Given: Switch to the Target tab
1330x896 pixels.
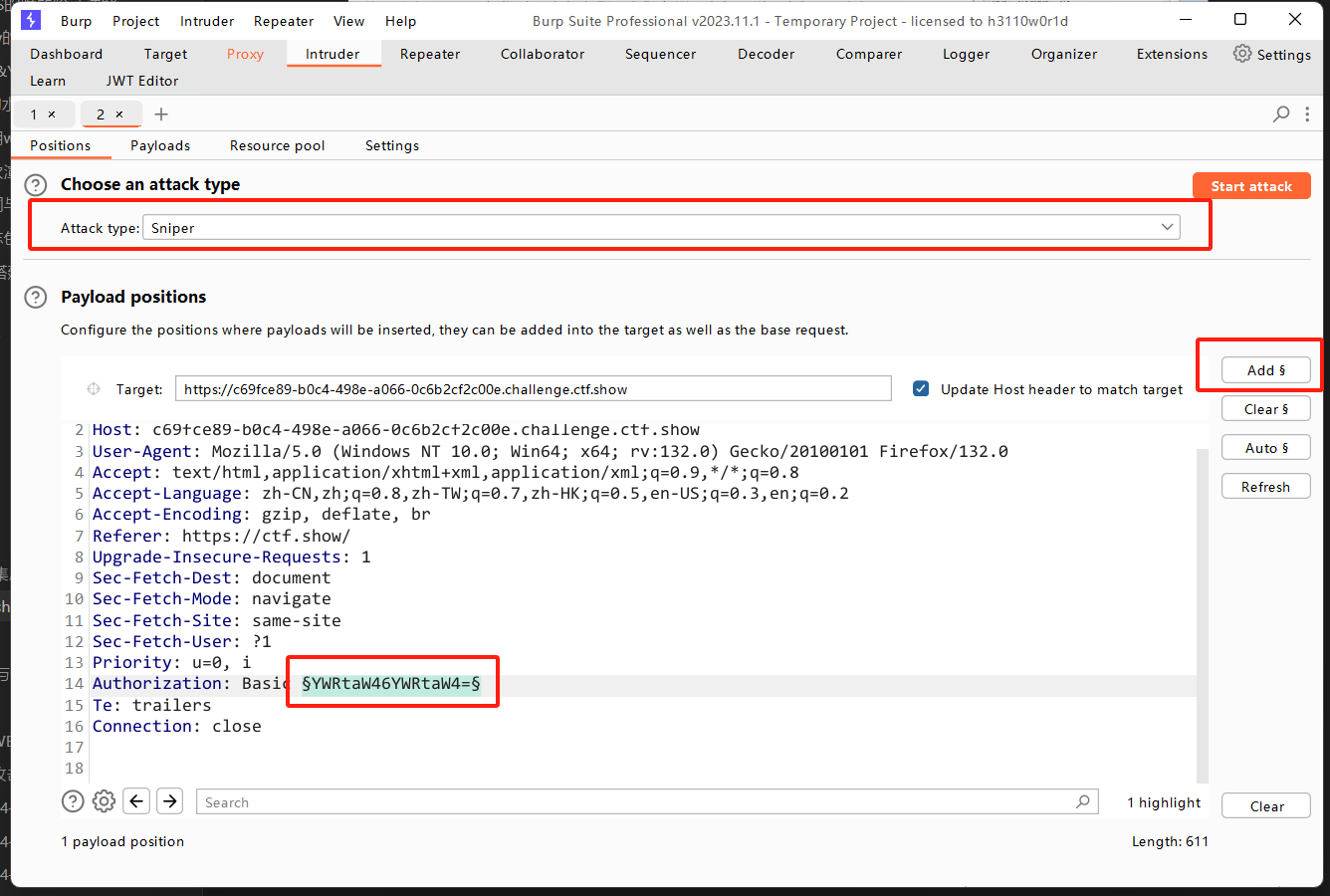Looking at the screenshot, I should tap(165, 54).
